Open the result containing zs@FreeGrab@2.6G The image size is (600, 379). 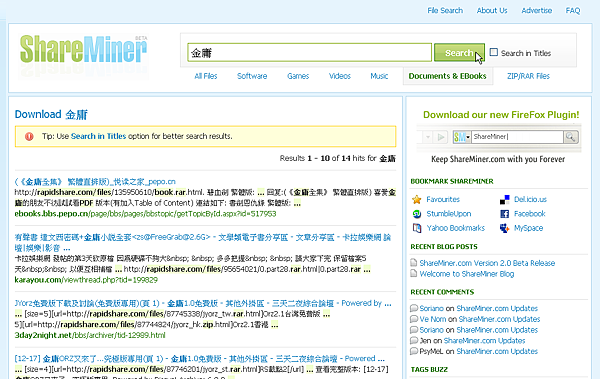(x=202, y=242)
